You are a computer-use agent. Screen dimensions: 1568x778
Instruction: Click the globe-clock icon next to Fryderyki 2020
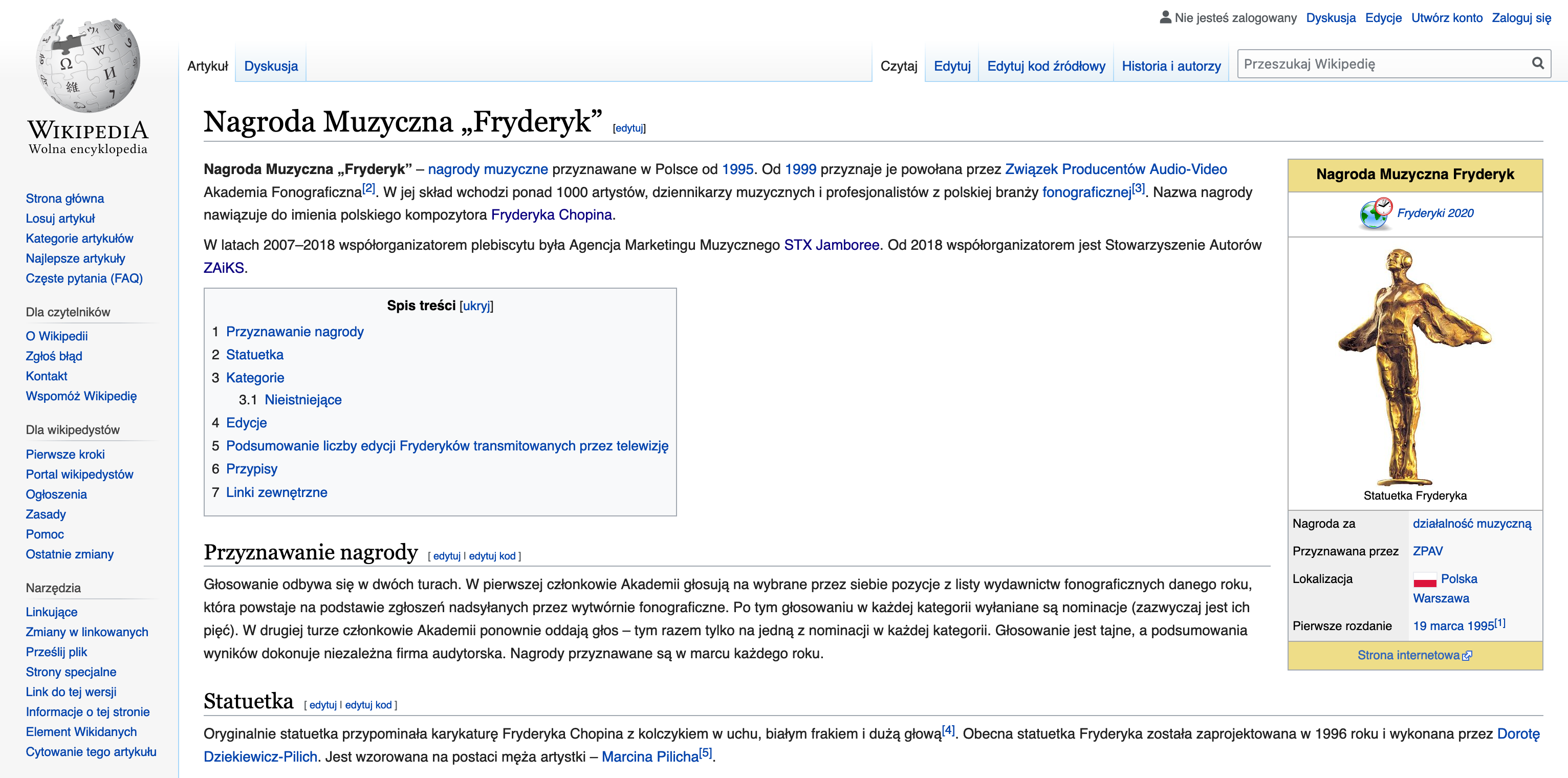point(1376,213)
